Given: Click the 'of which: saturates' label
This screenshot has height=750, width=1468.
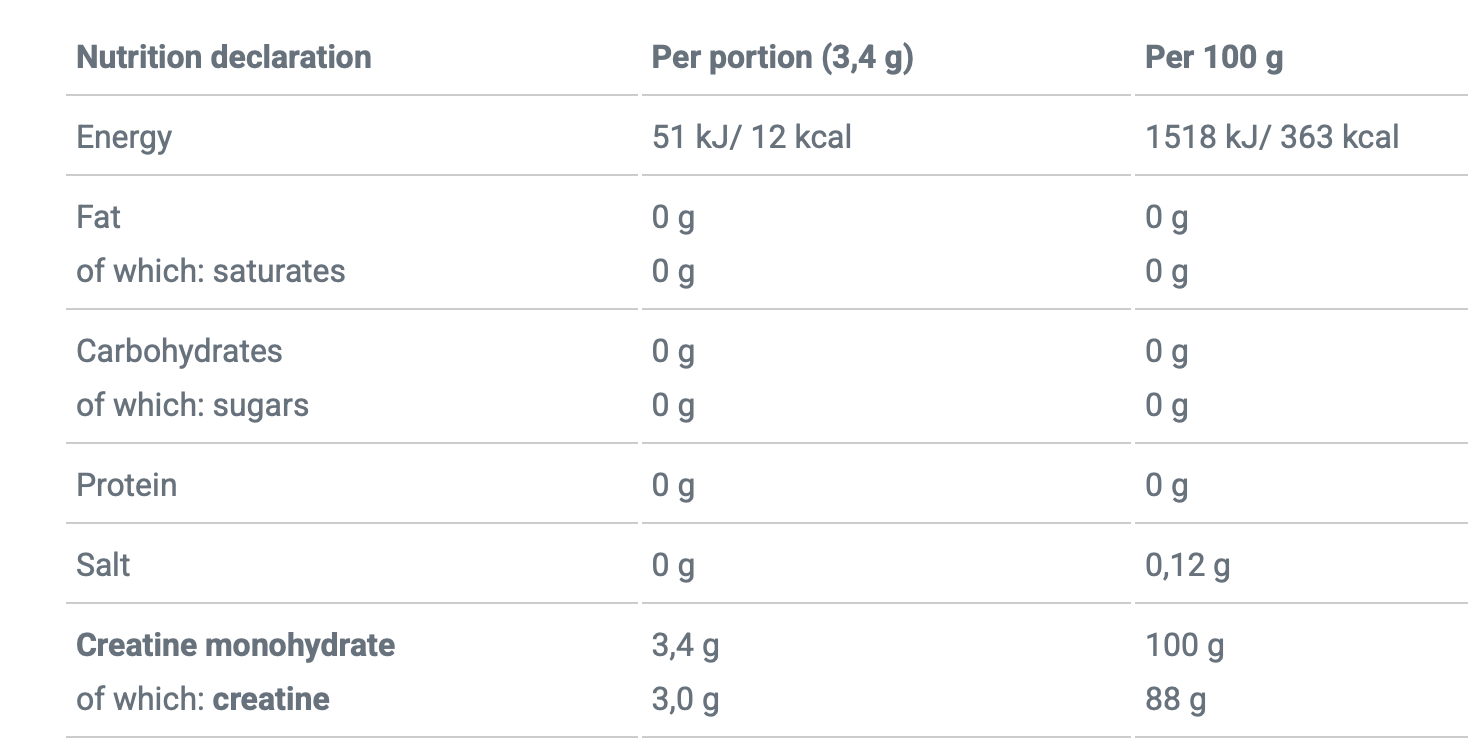Looking at the screenshot, I should click(x=210, y=271).
